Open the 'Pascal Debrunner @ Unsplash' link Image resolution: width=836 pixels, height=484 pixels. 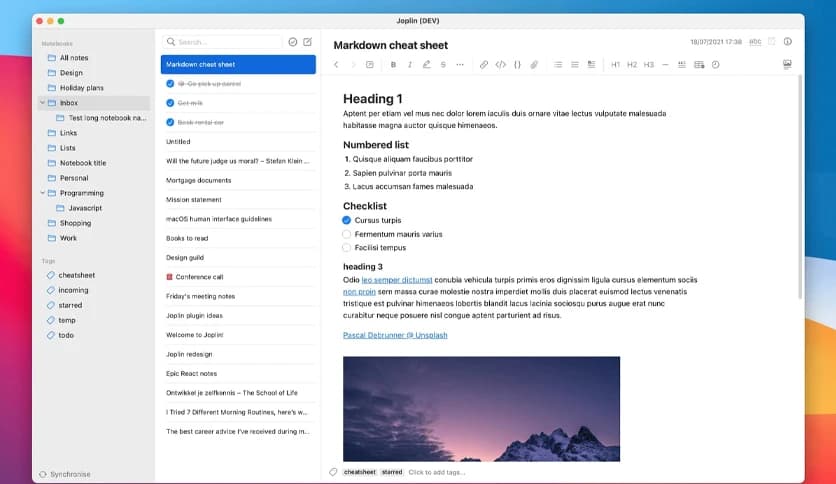click(395, 335)
